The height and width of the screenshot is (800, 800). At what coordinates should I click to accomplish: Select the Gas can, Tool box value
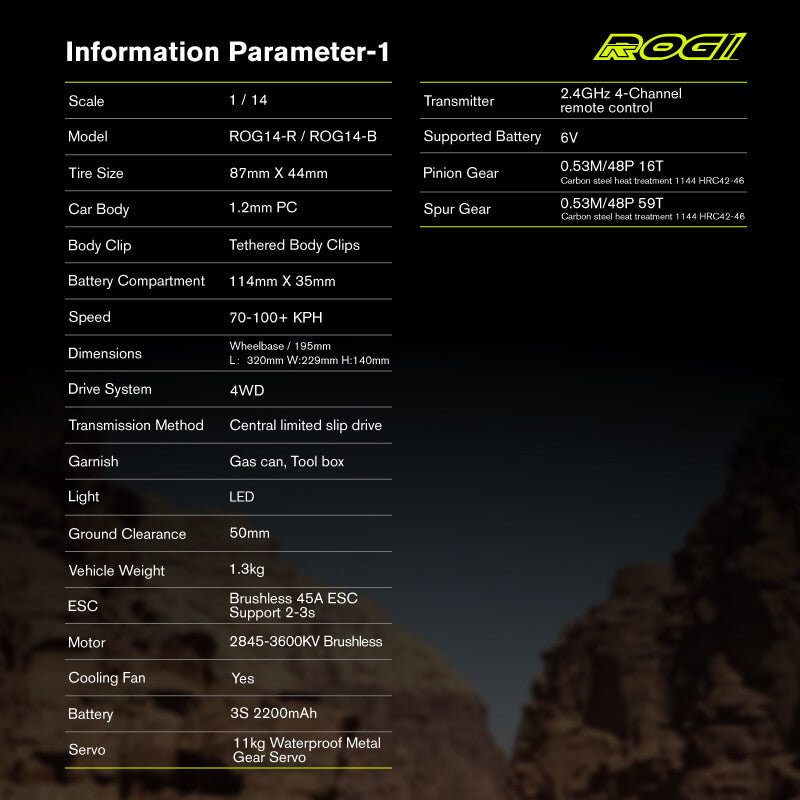(286, 461)
